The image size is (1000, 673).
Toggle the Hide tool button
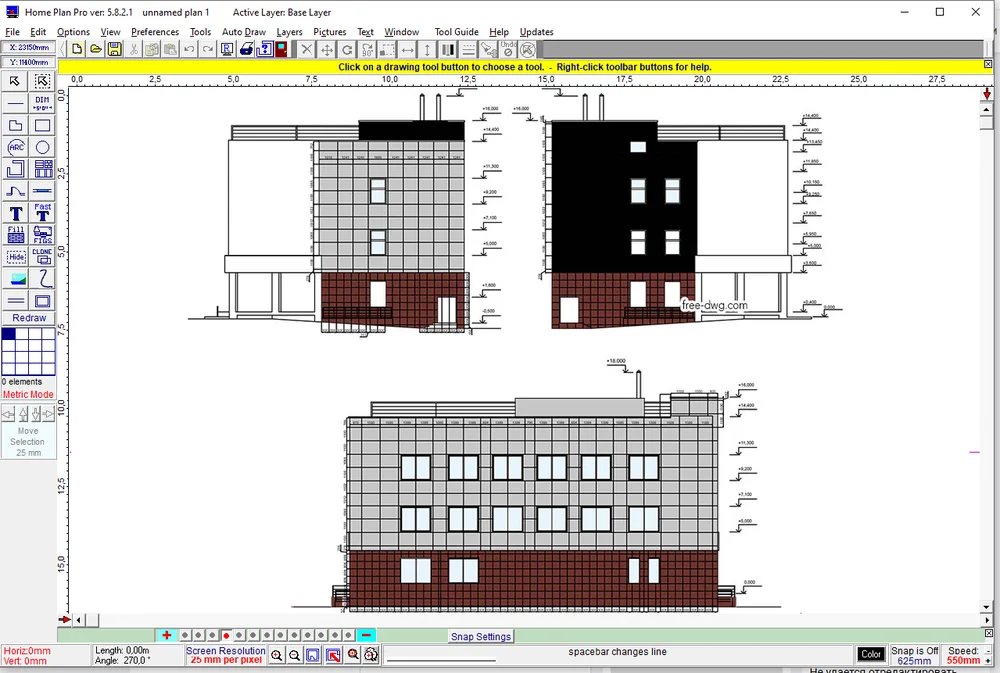click(16, 257)
